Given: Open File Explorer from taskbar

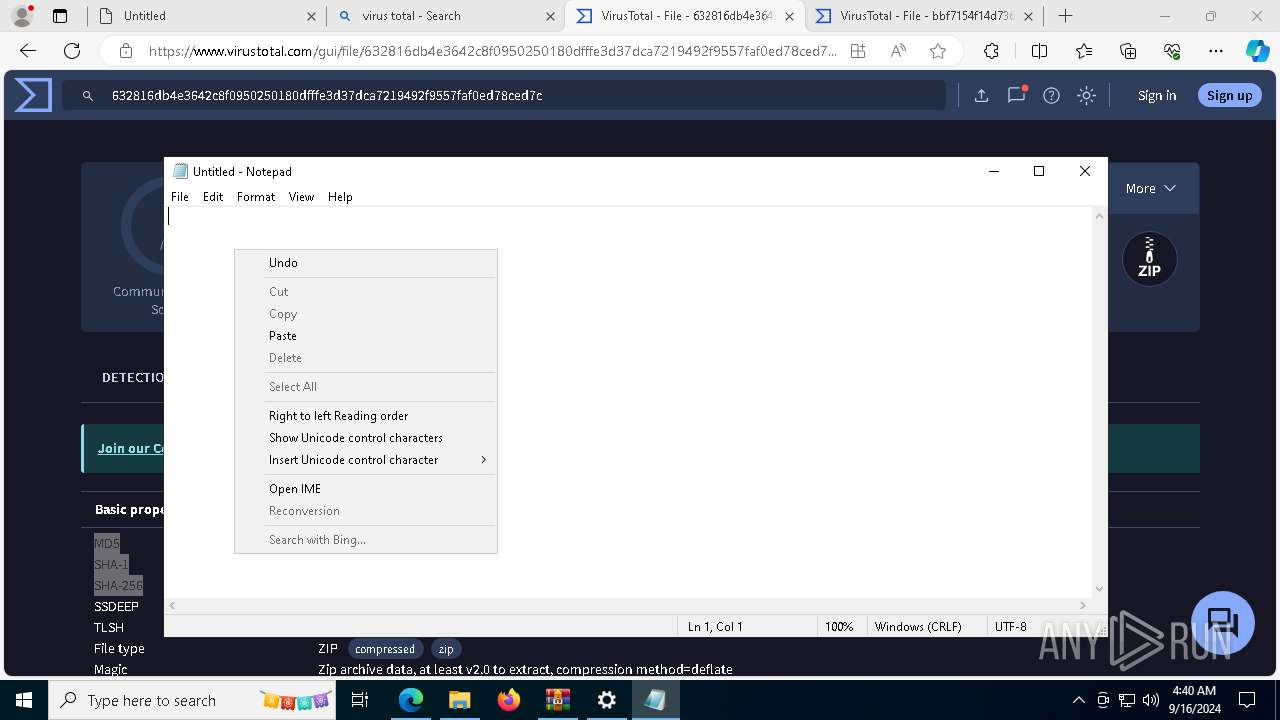Looking at the screenshot, I should pyautogui.click(x=459, y=700).
